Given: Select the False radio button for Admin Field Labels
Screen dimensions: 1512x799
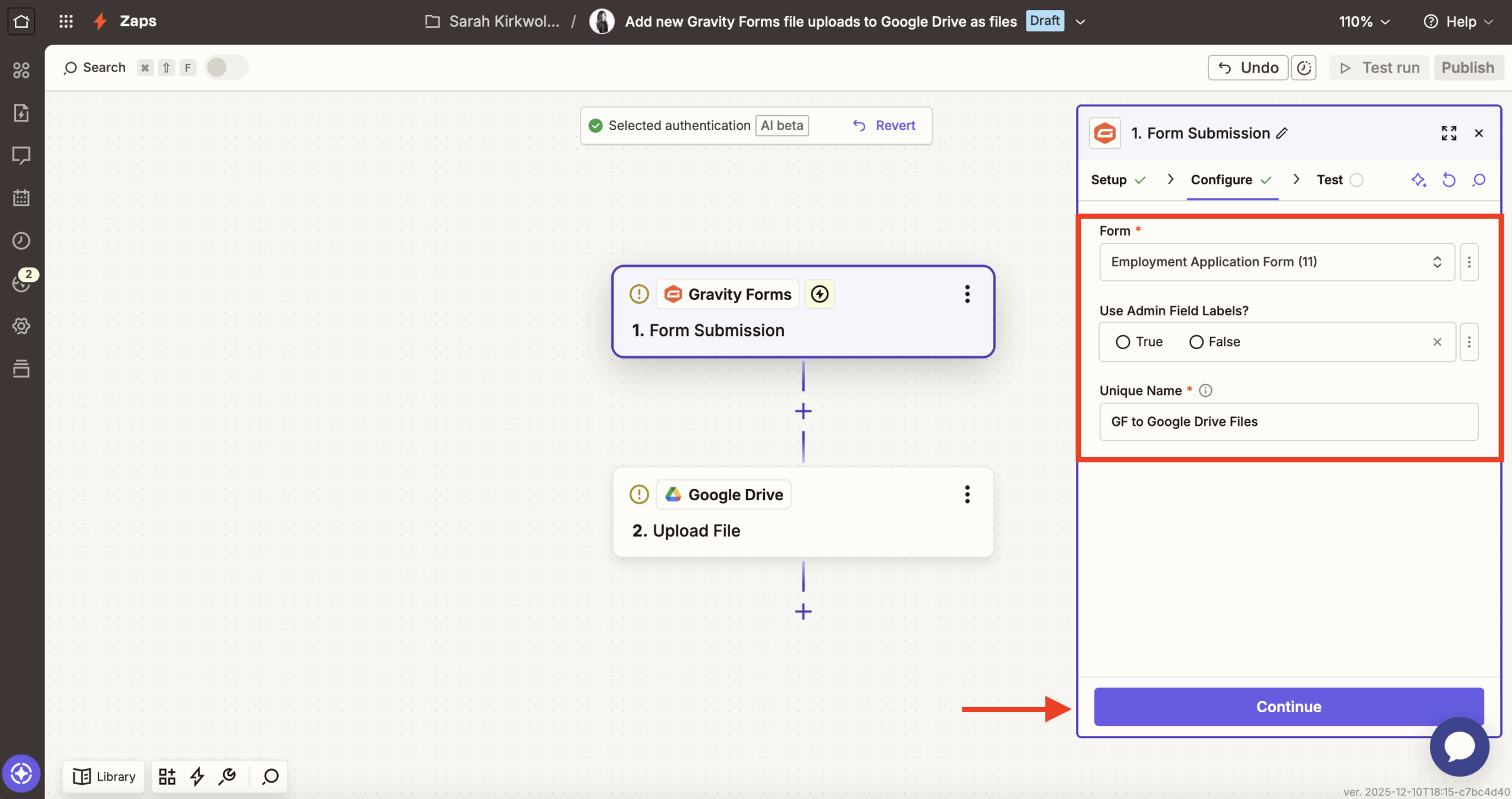Looking at the screenshot, I should [x=1196, y=341].
